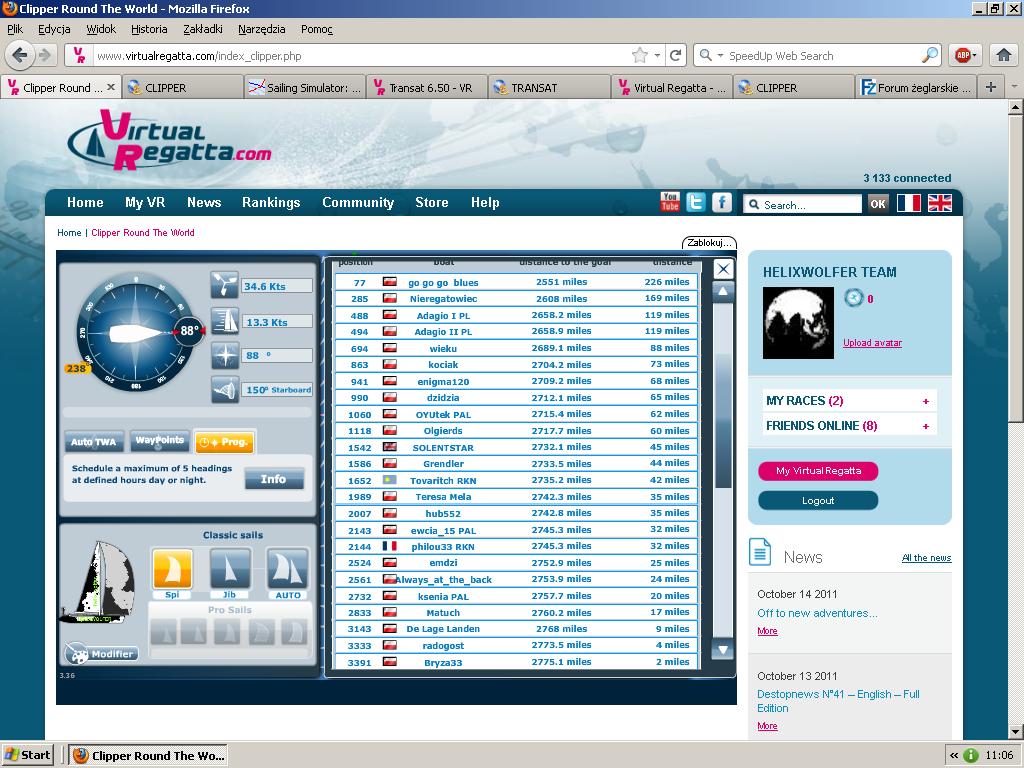This screenshot has height=768, width=1024.
Task: Expand the MY RACES section
Action: click(925, 401)
